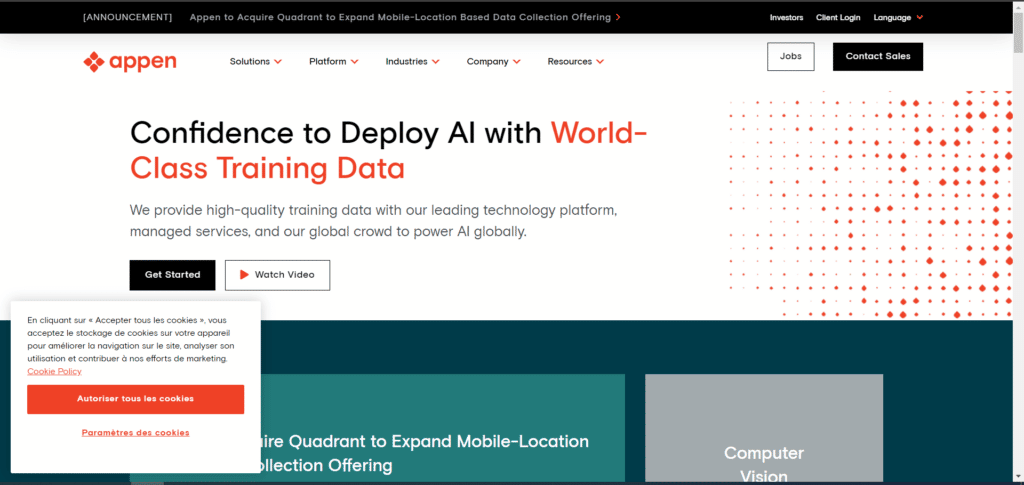This screenshot has width=1024, height=485.
Task: Click the "En cliquant sur" cookie banner text
Action: point(131,339)
